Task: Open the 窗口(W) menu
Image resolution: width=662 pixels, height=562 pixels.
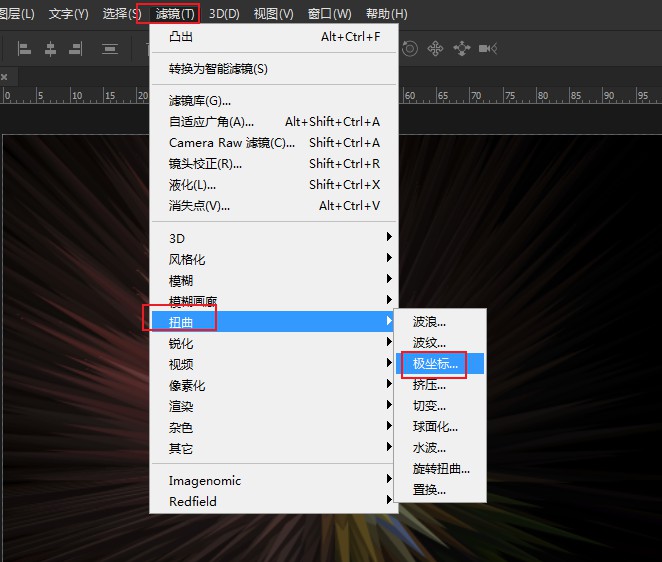Action: tap(329, 14)
